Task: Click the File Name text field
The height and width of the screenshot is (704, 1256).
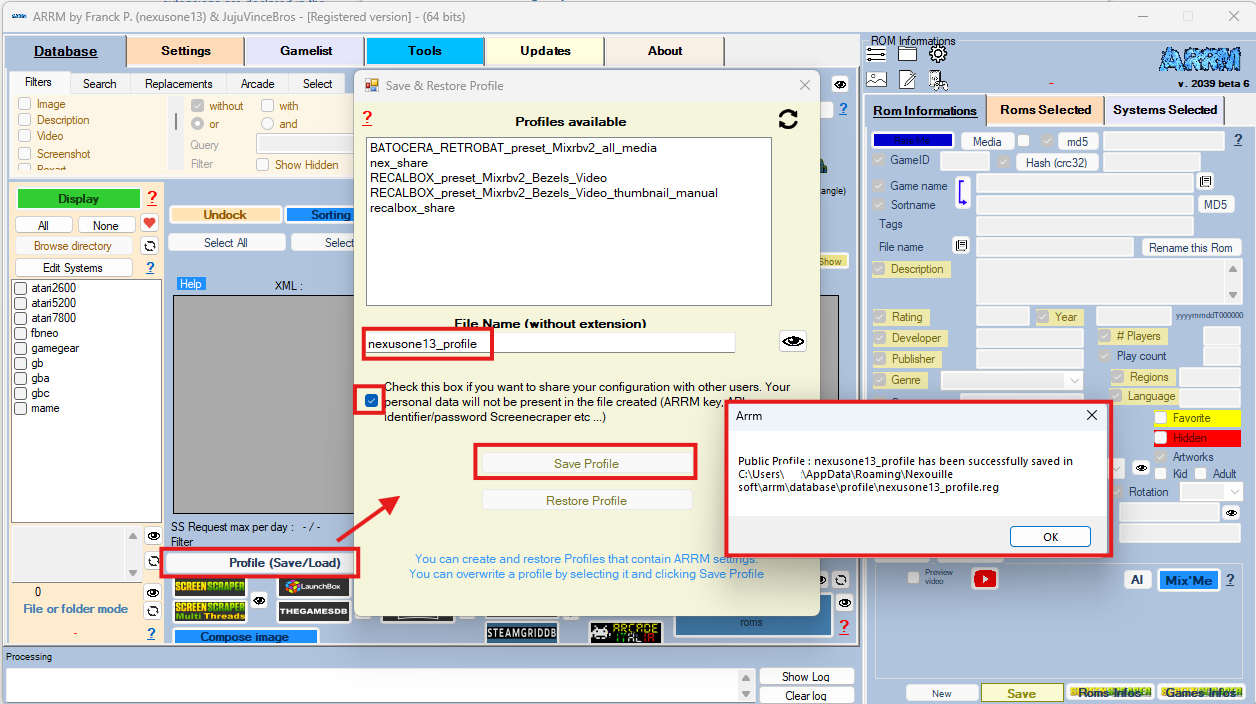Action: [x=612, y=343]
